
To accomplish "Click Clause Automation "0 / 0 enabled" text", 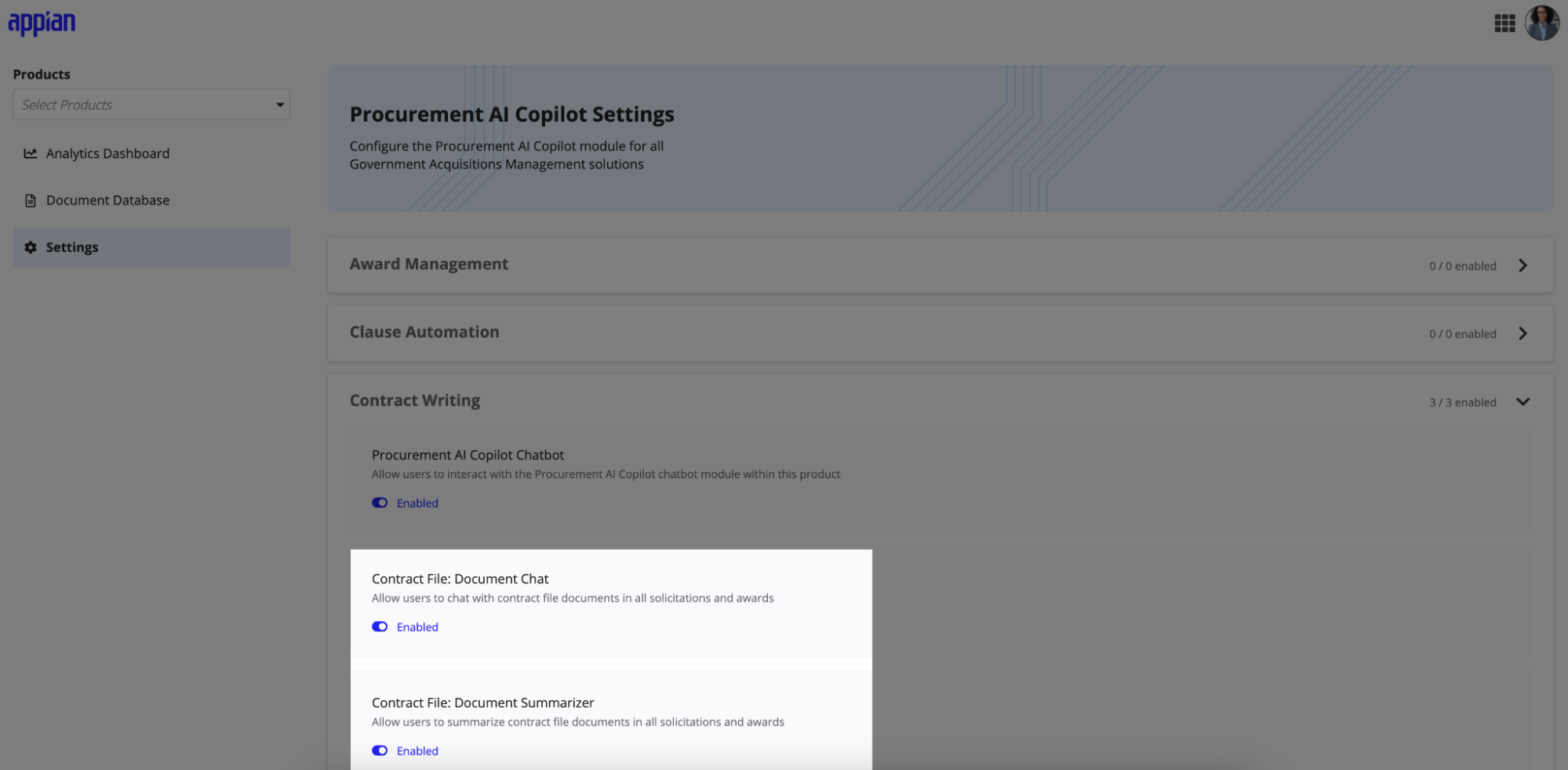I will [x=1462, y=334].
